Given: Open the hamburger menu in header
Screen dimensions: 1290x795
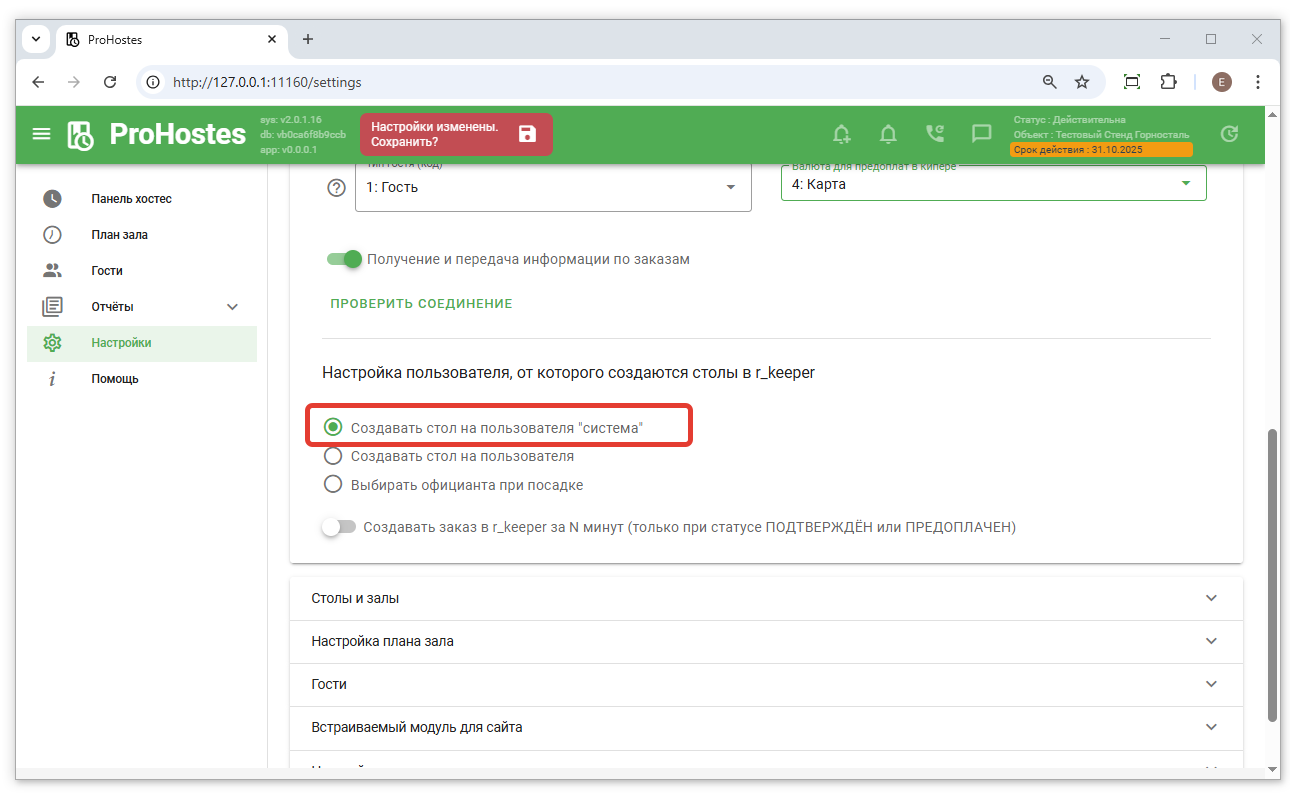Looking at the screenshot, I should click(41, 134).
